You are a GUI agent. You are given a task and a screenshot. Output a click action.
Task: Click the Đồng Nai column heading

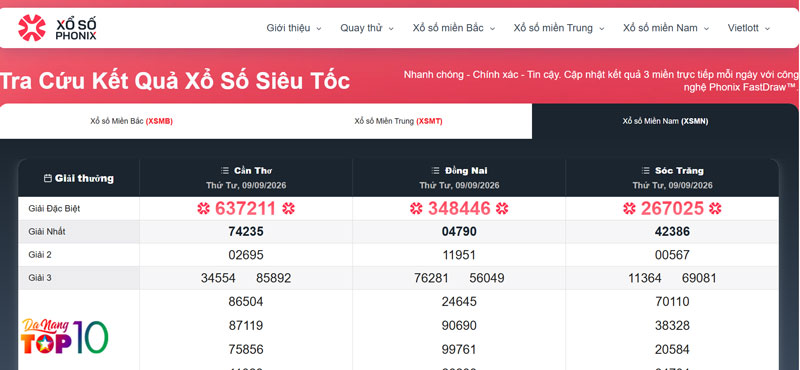click(x=466, y=170)
